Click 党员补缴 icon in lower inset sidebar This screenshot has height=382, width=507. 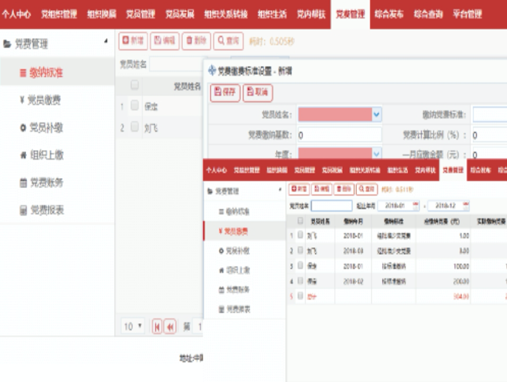click(221, 251)
